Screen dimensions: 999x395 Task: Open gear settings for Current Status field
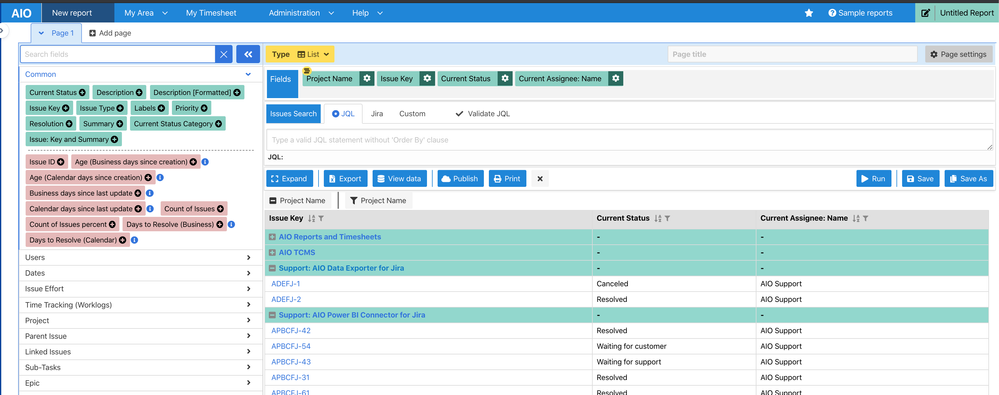point(505,78)
